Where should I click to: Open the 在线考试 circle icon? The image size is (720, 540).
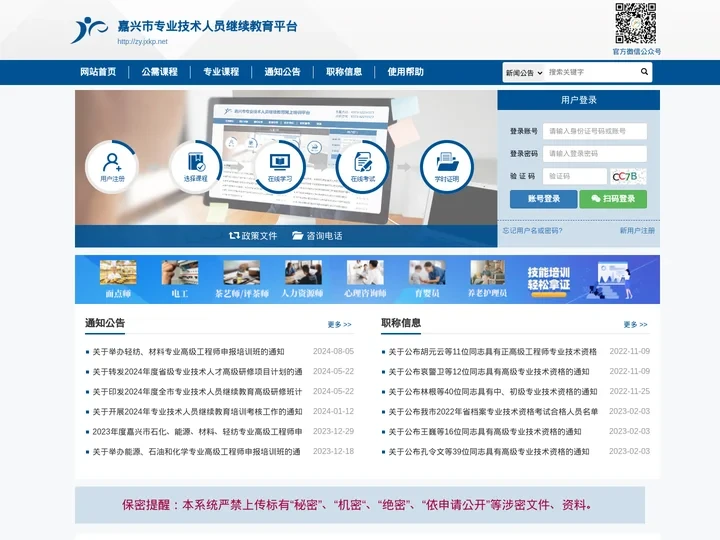363,166
